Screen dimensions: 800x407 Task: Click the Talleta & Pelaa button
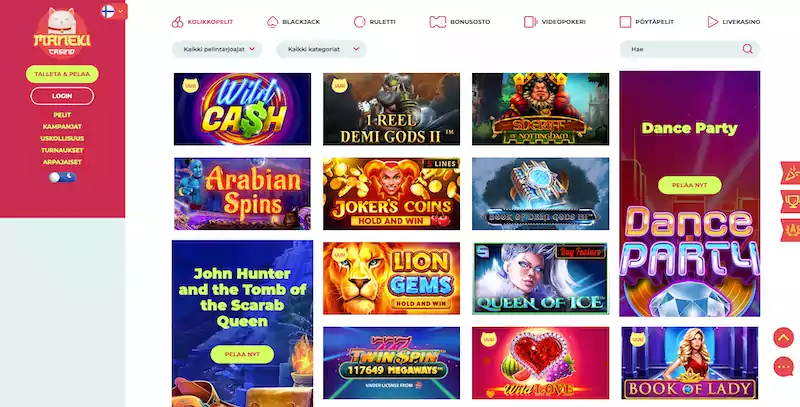(62, 74)
